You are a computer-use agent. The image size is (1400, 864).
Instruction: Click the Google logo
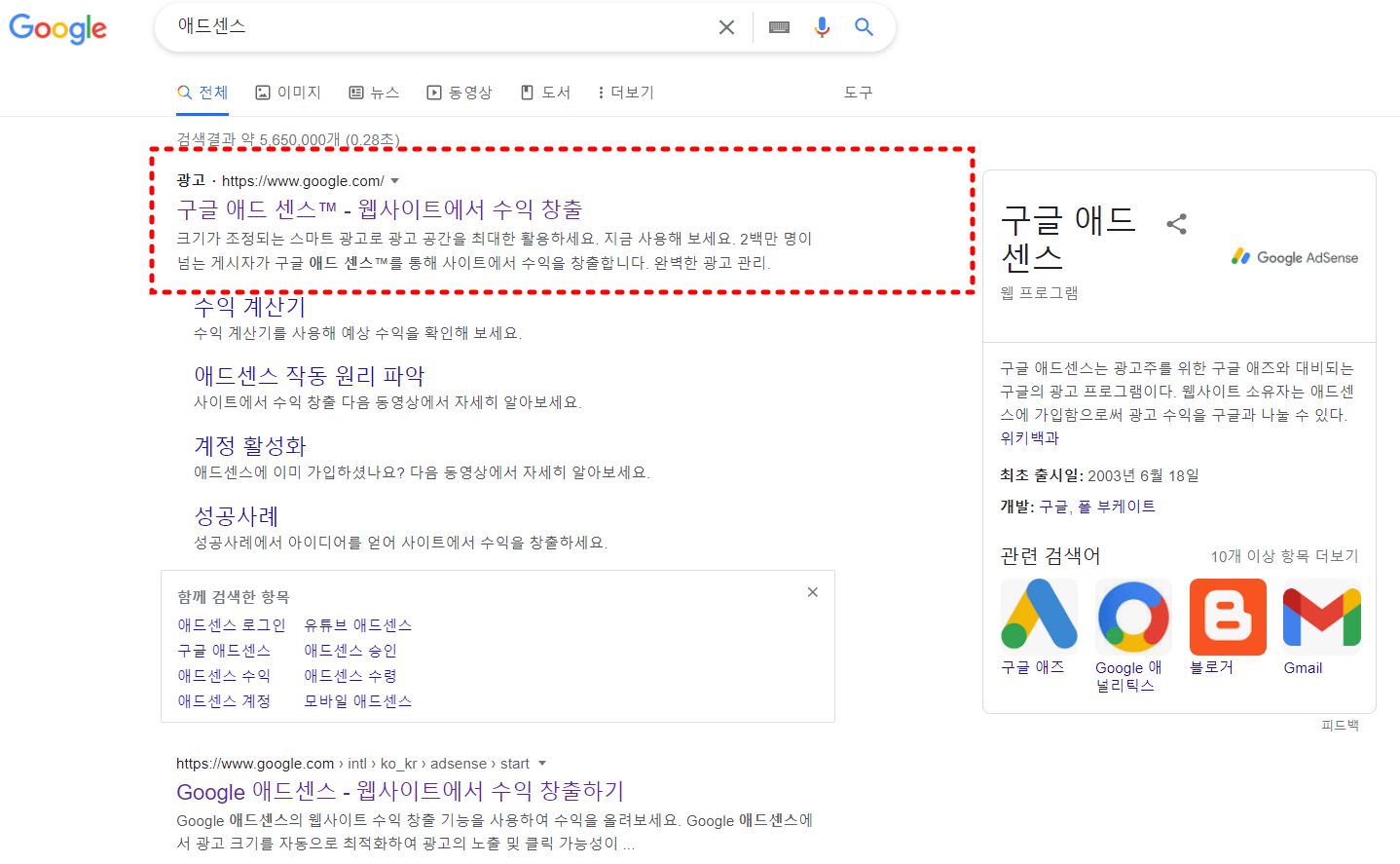(57, 28)
